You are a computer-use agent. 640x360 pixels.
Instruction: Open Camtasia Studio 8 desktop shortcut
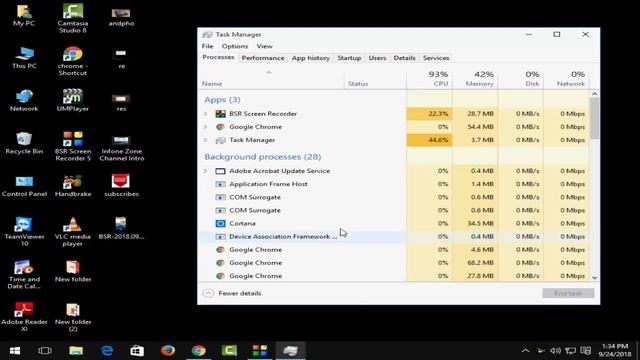click(73, 18)
